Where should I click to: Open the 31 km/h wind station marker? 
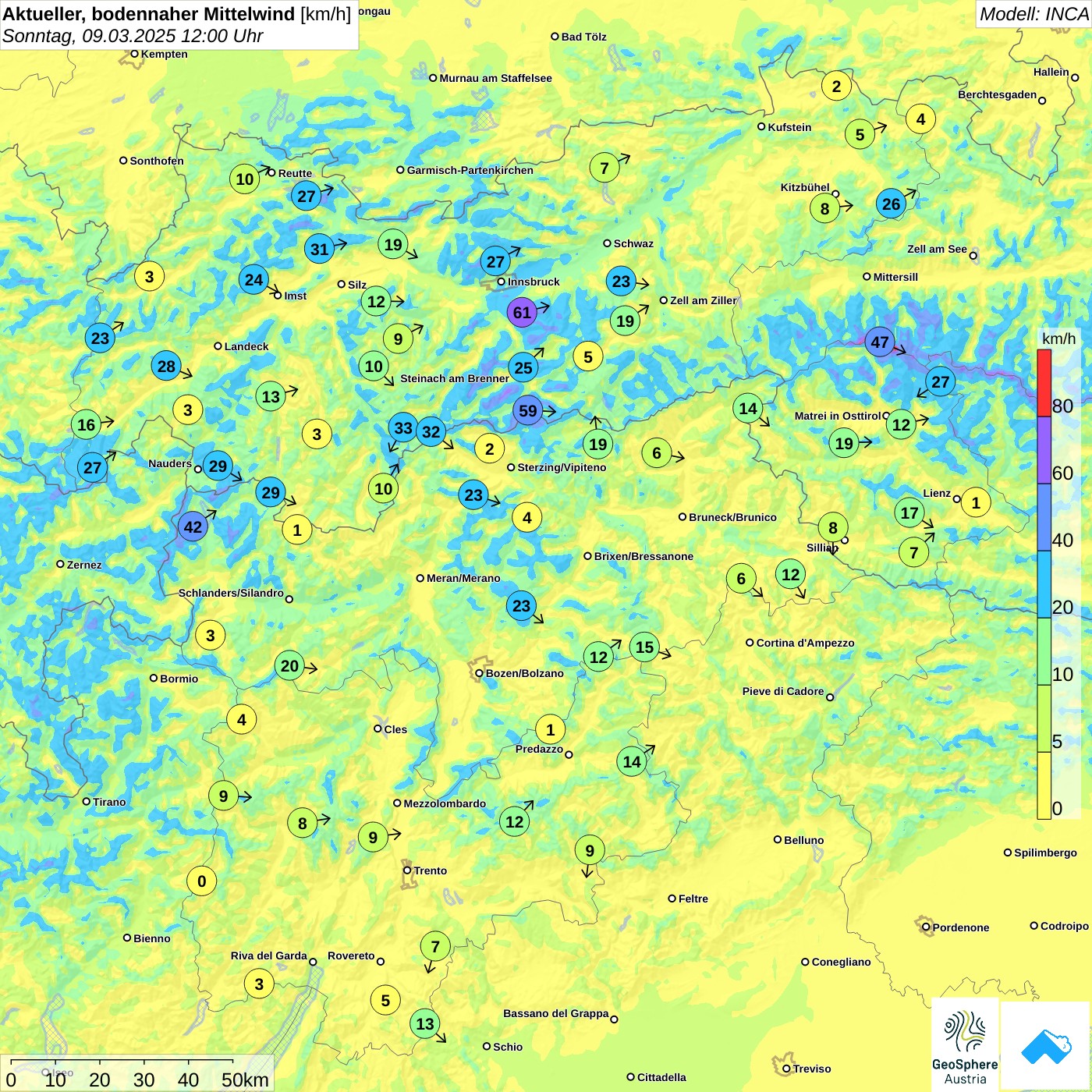(319, 250)
